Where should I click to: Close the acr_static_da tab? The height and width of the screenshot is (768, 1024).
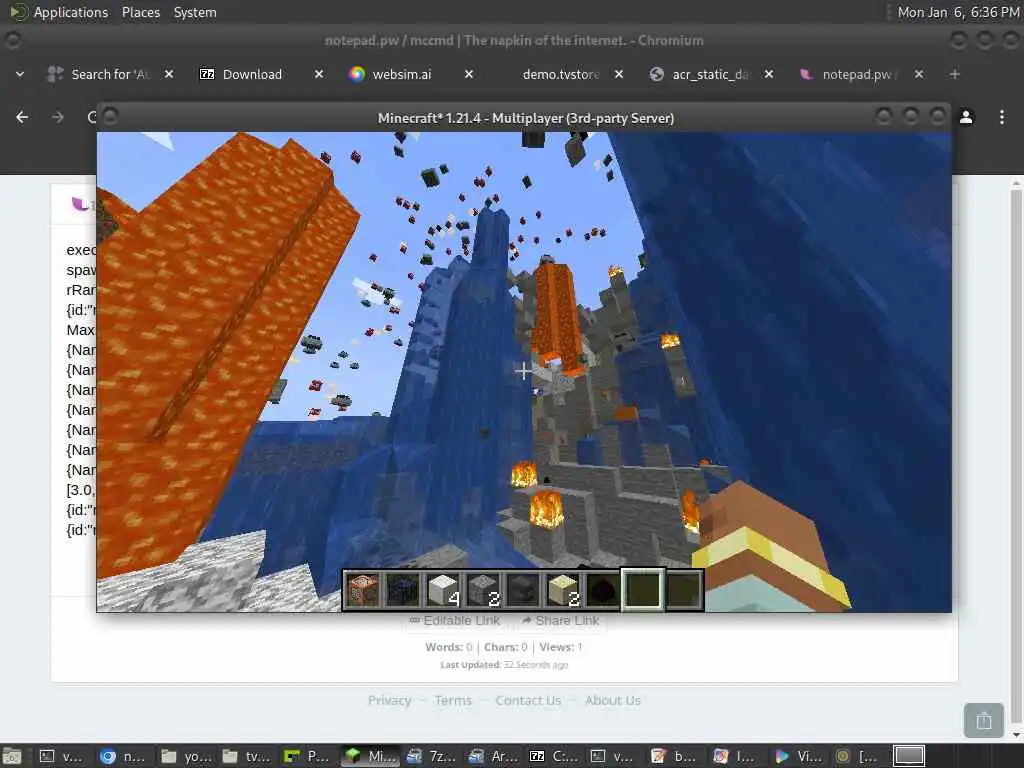[769, 74]
